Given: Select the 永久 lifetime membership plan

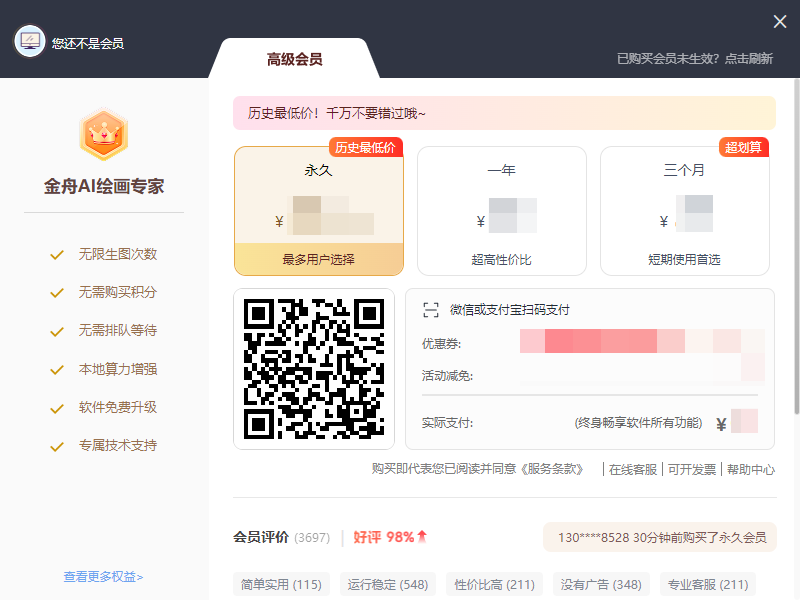Looking at the screenshot, I should [x=318, y=210].
